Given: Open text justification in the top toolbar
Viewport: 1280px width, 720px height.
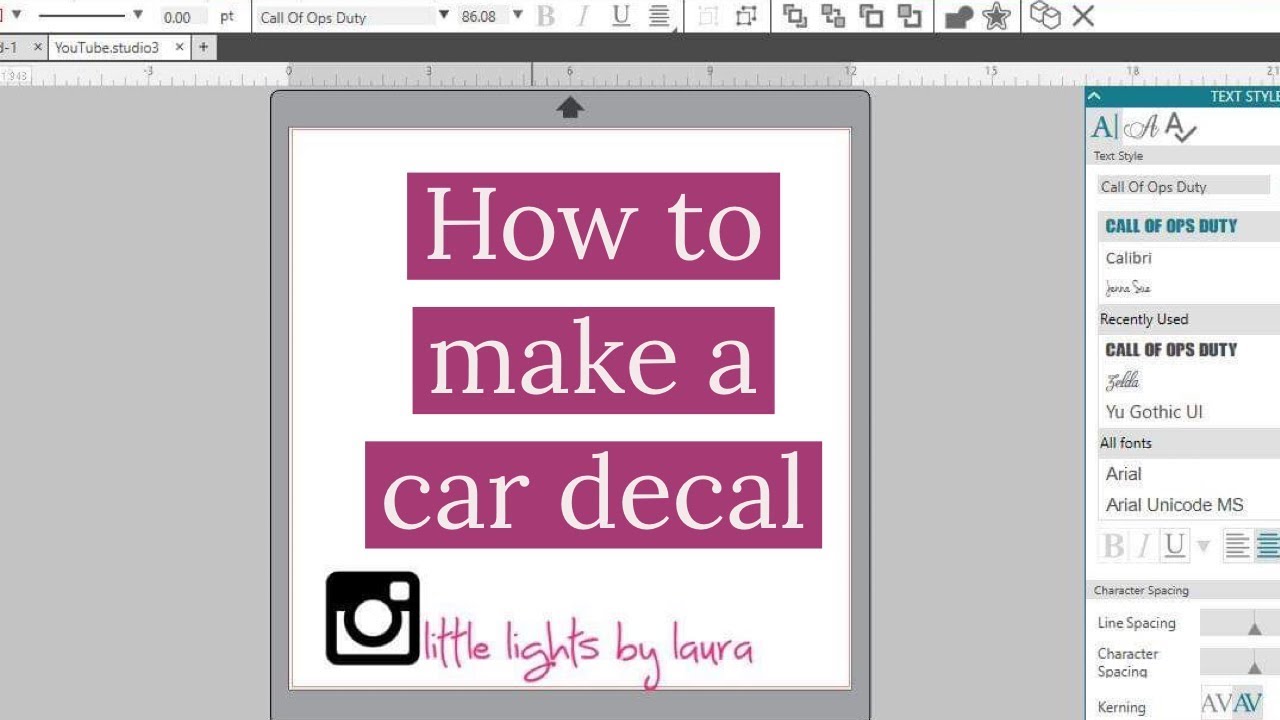Looking at the screenshot, I should coord(660,16).
